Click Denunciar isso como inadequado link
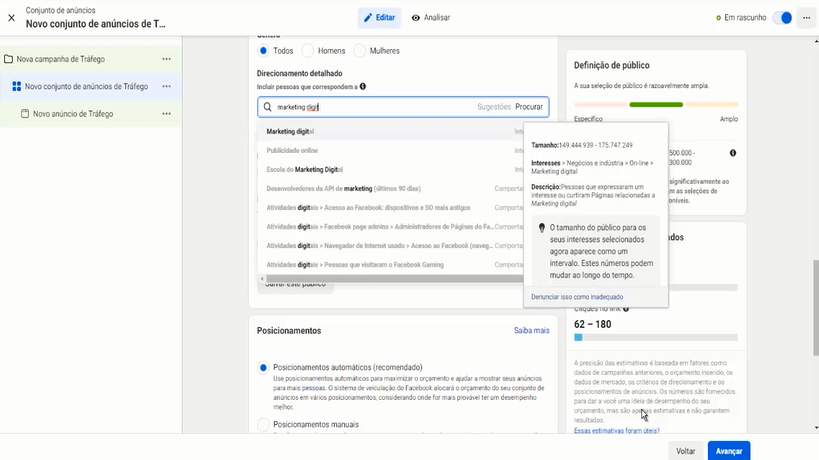 [x=577, y=297]
